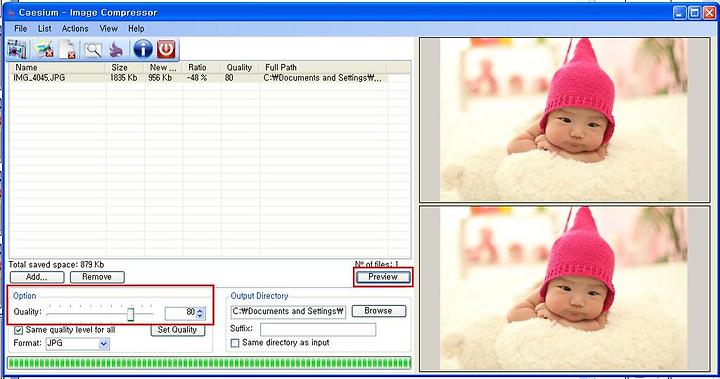
Task: Sort list by Size column header
Action: 125,68
